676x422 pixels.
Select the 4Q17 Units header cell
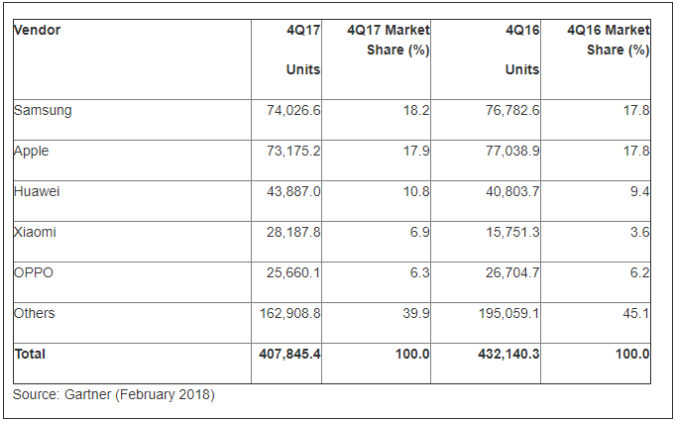click(303, 50)
